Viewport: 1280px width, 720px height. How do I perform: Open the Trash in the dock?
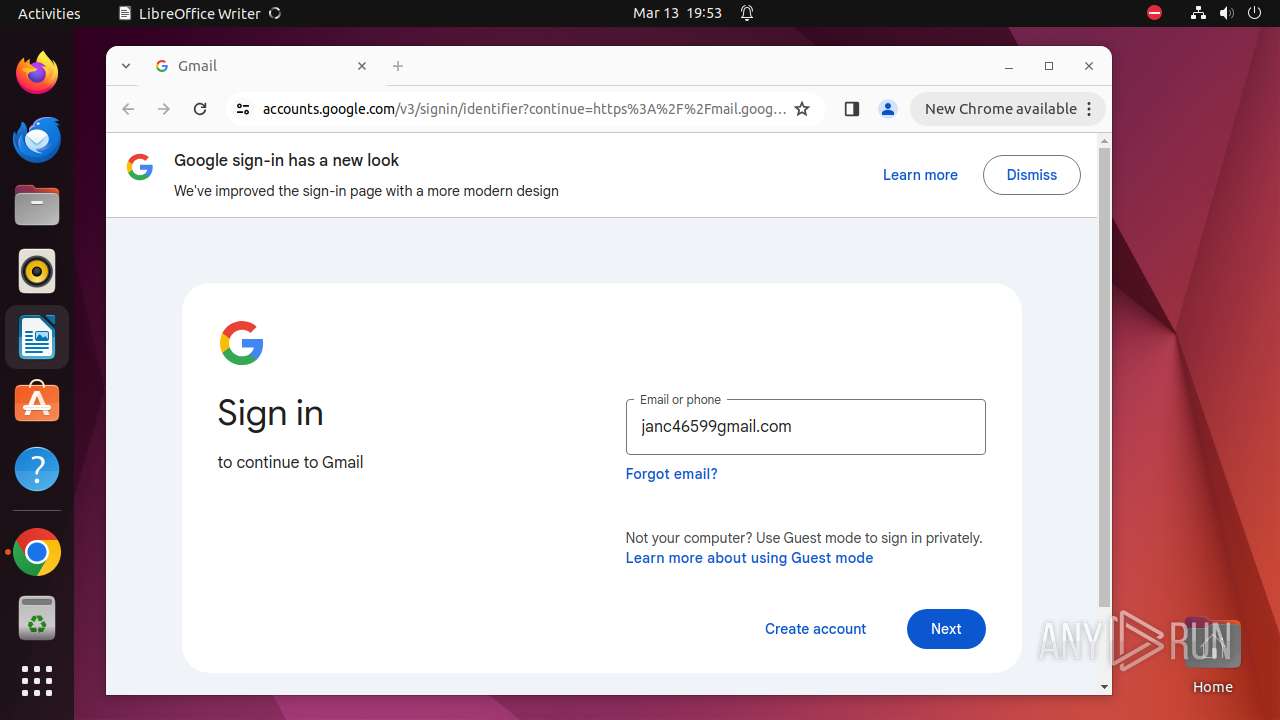pyautogui.click(x=37, y=619)
